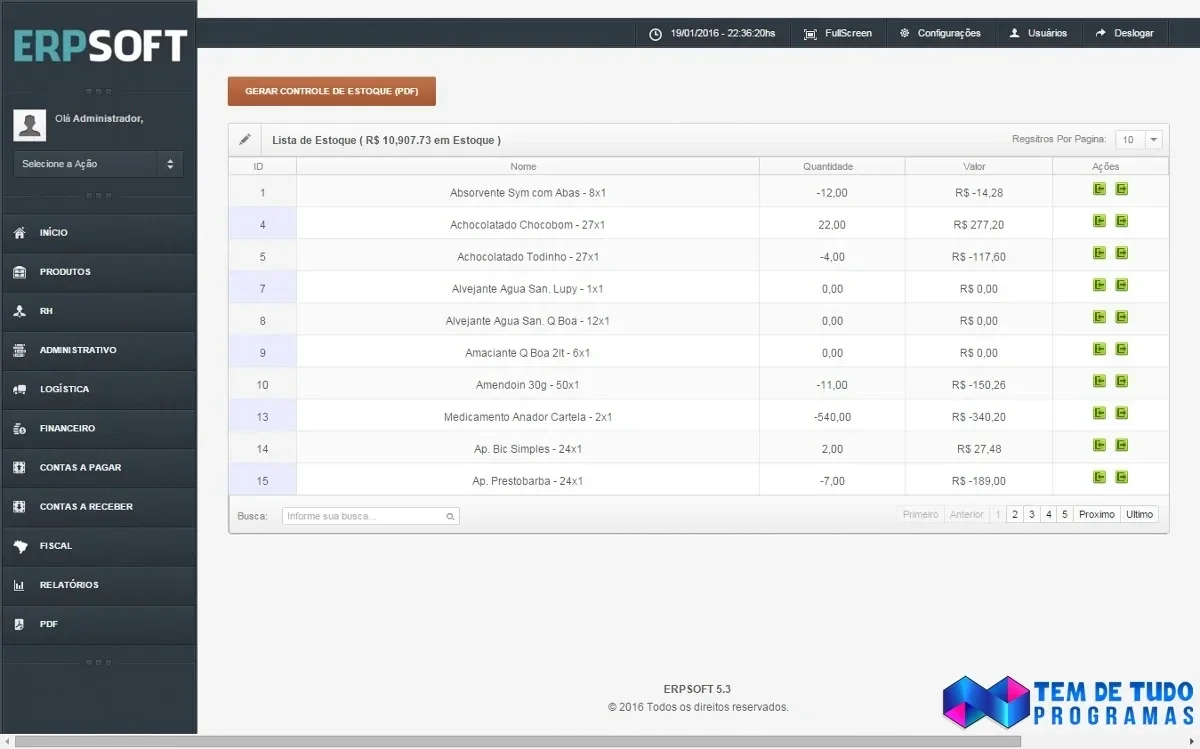Image resolution: width=1200 pixels, height=749 pixels.
Task: Click stock exit icon for Achocolatado Todinho row
Action: point(1121,253)
